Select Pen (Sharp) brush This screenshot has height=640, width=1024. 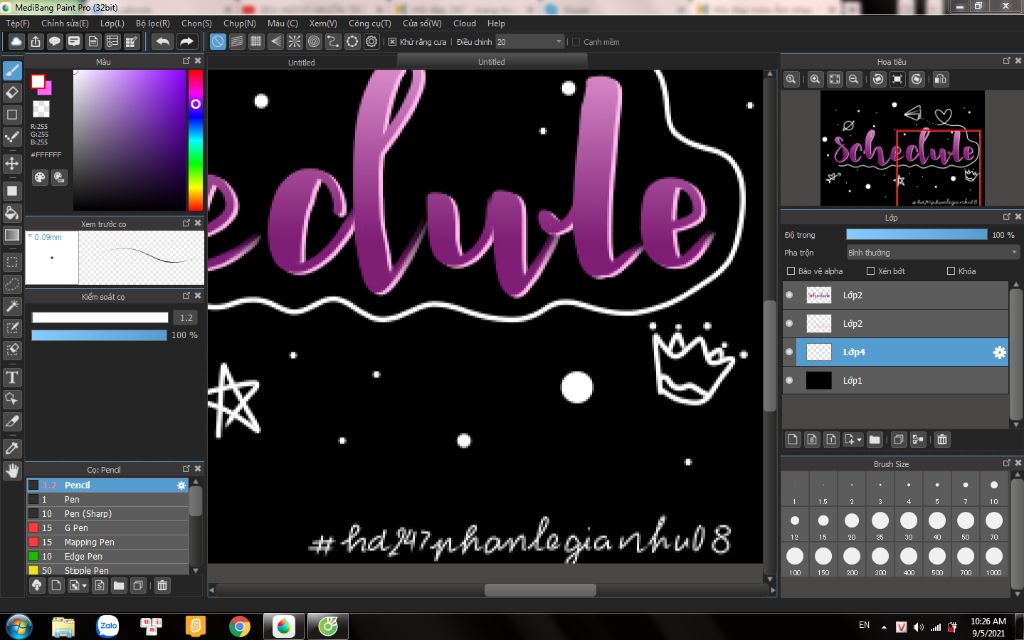(x=108, y=513)
